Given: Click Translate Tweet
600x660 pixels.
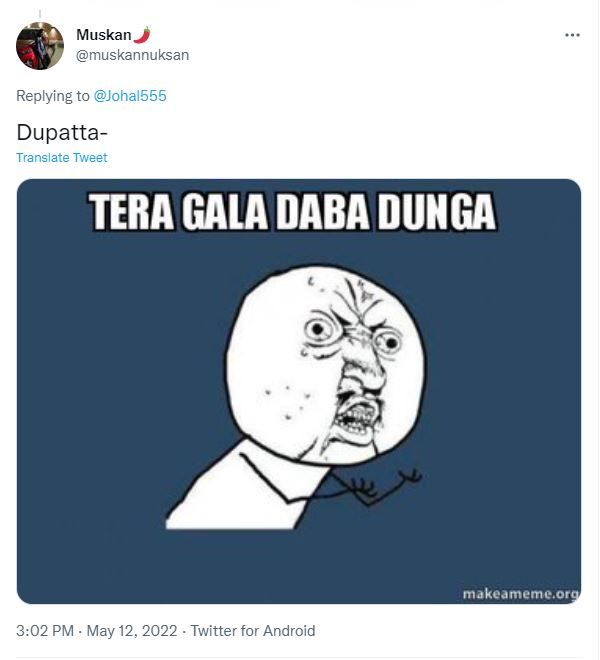Looking at the screenshot, I should coord(61,157).
